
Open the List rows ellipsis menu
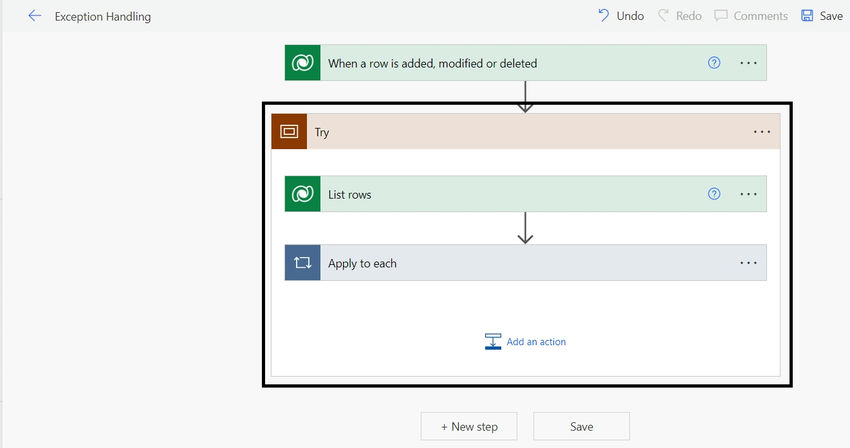coord(748,194)
